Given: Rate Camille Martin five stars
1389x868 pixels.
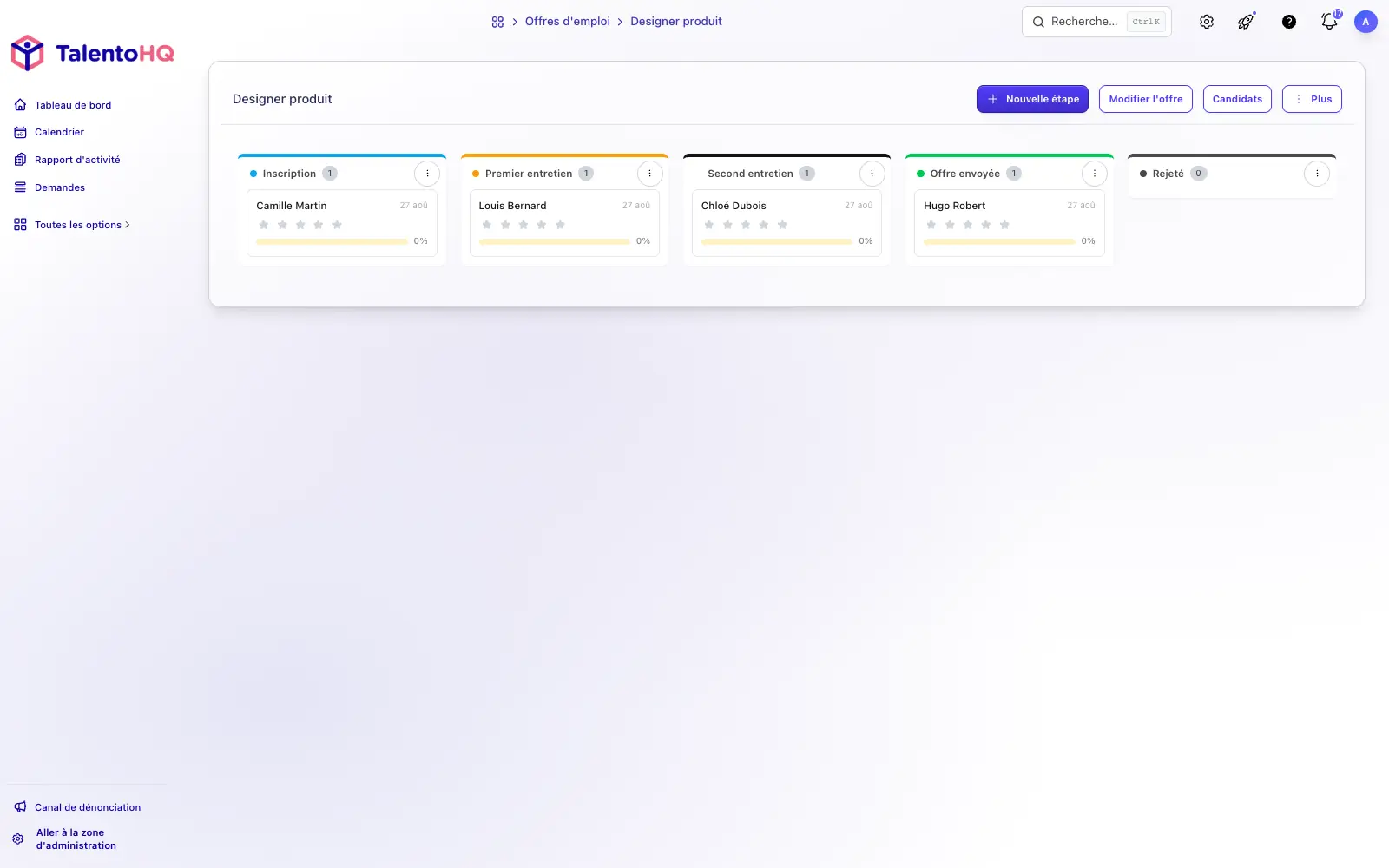Looking at the screenshot, I should click(x=337, y=225).
